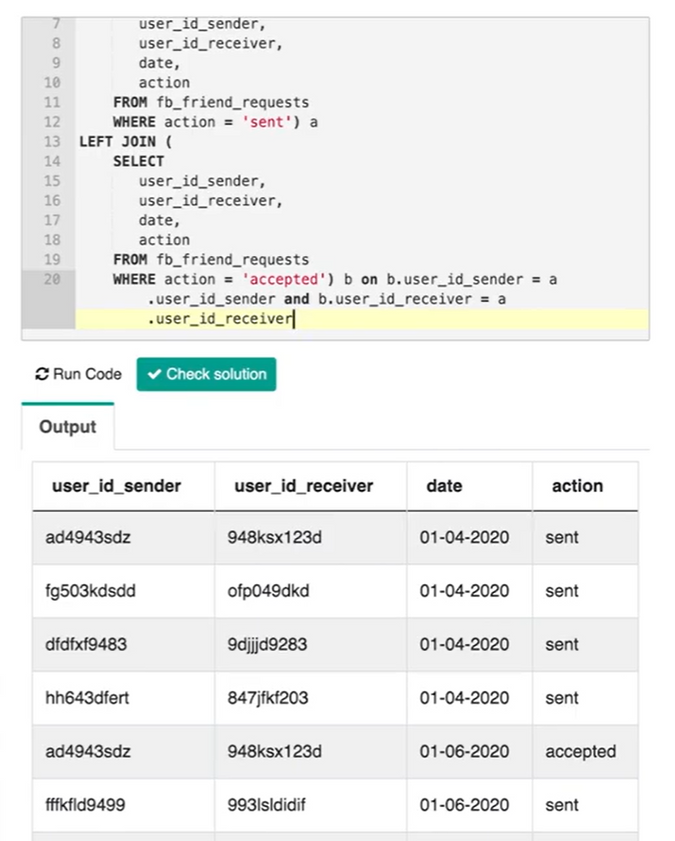Image resolution: width=675 pixels, height=841 pixels.
Task: Place cursor at end of .user_id_receiver line
Action: pos(294,319)
